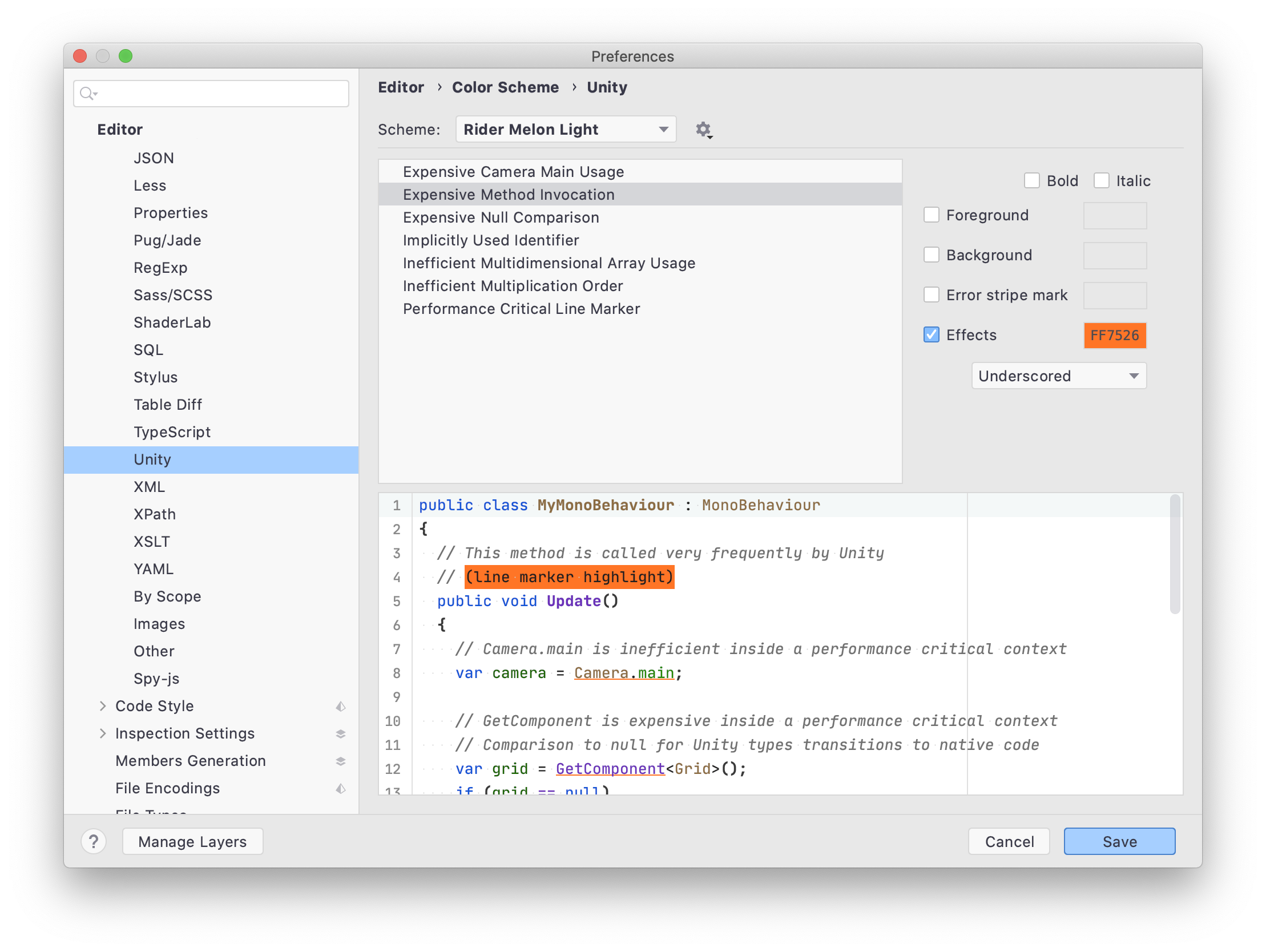Click layer indicator icon beside Code Style
This screenshot has height=952, width=1266.
341,707
